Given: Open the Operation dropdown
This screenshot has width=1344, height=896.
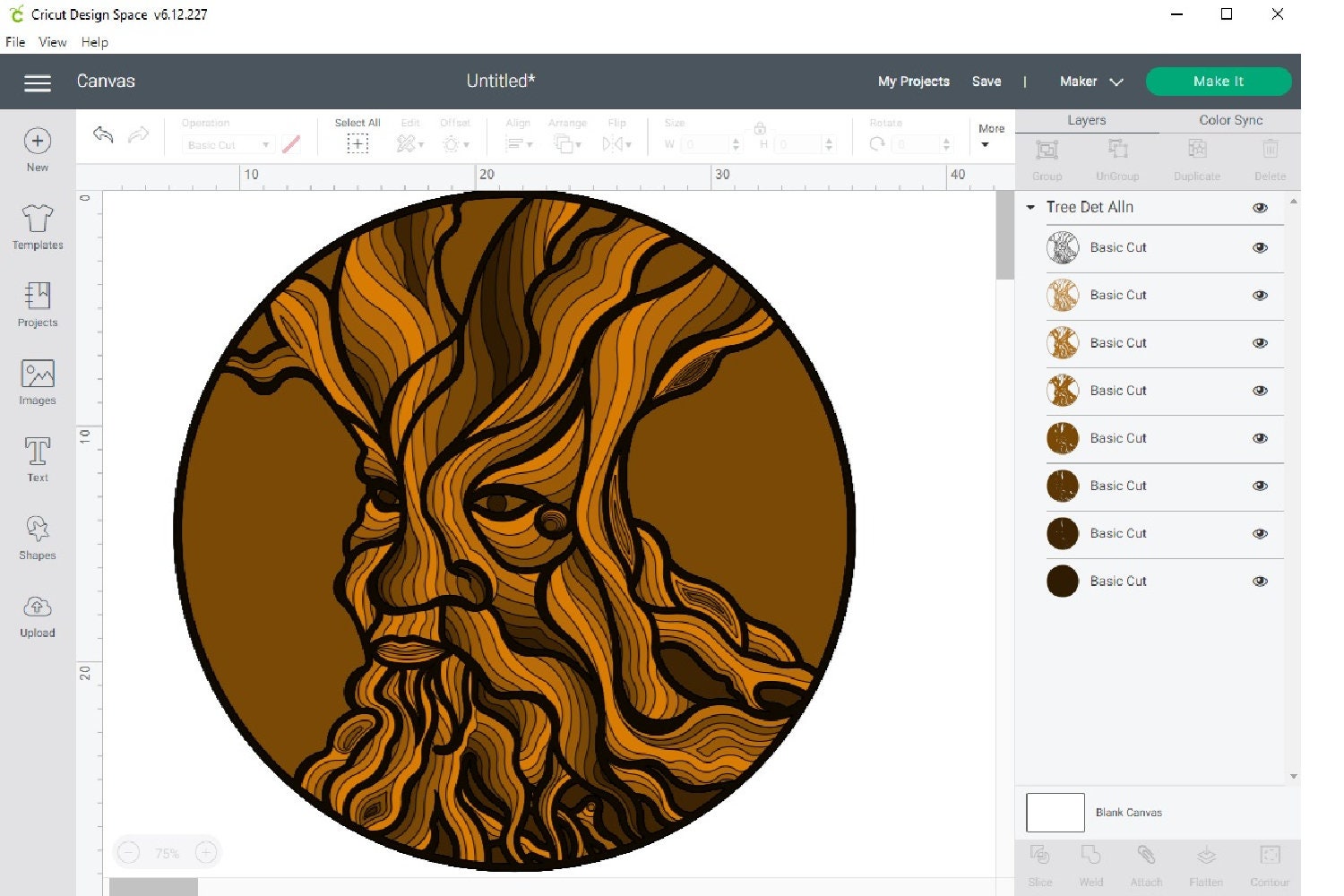Looking at the screenshot, I should pos(227,143).
